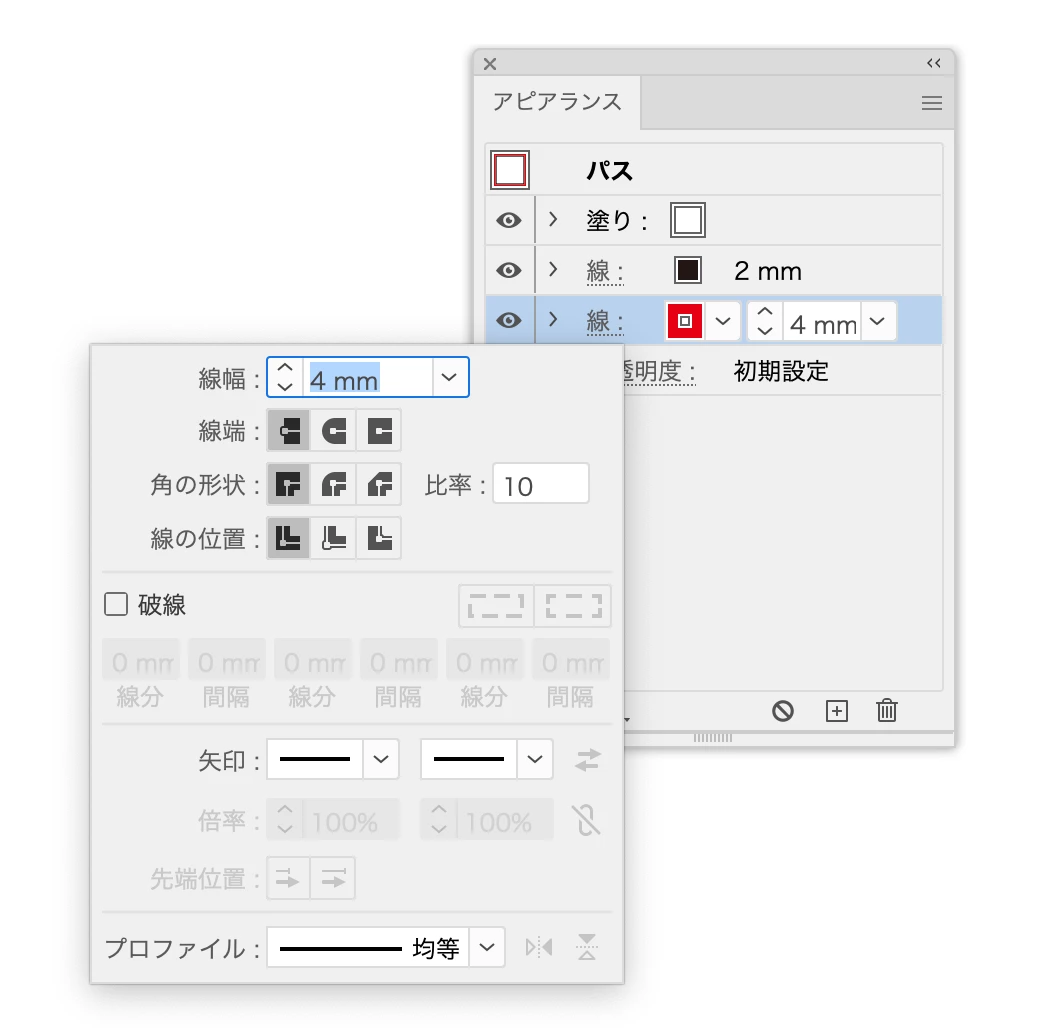Click stepper arrows of 線幅 field

point(285,377)
